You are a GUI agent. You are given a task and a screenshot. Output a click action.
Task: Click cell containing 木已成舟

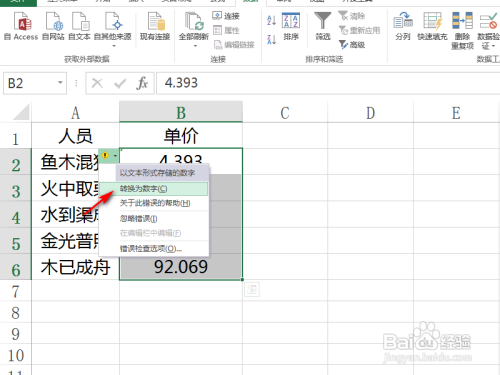(75, 267)
